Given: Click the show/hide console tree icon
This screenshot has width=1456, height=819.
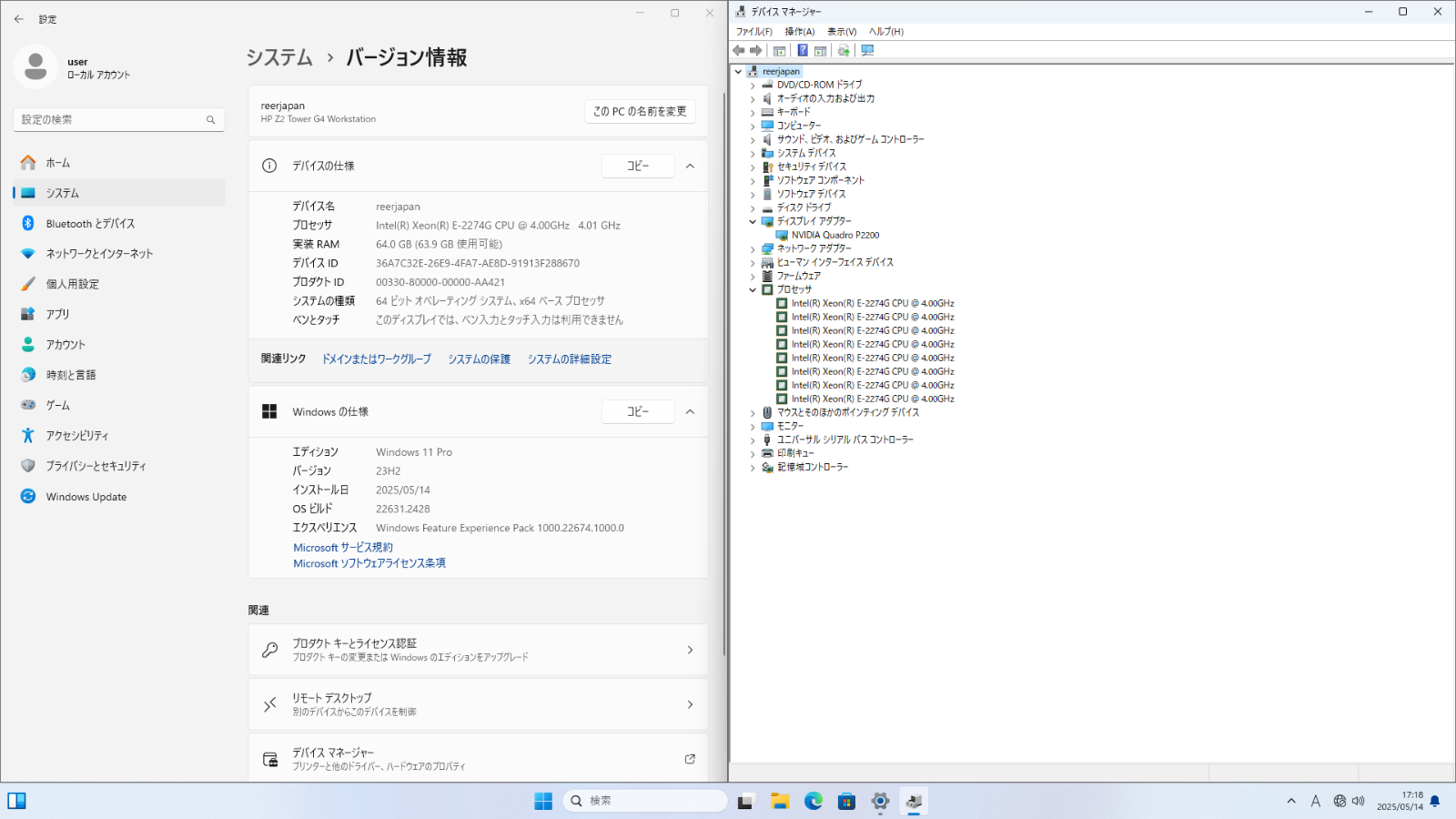Looking at the screenshot, I should [x=780, y=51].
